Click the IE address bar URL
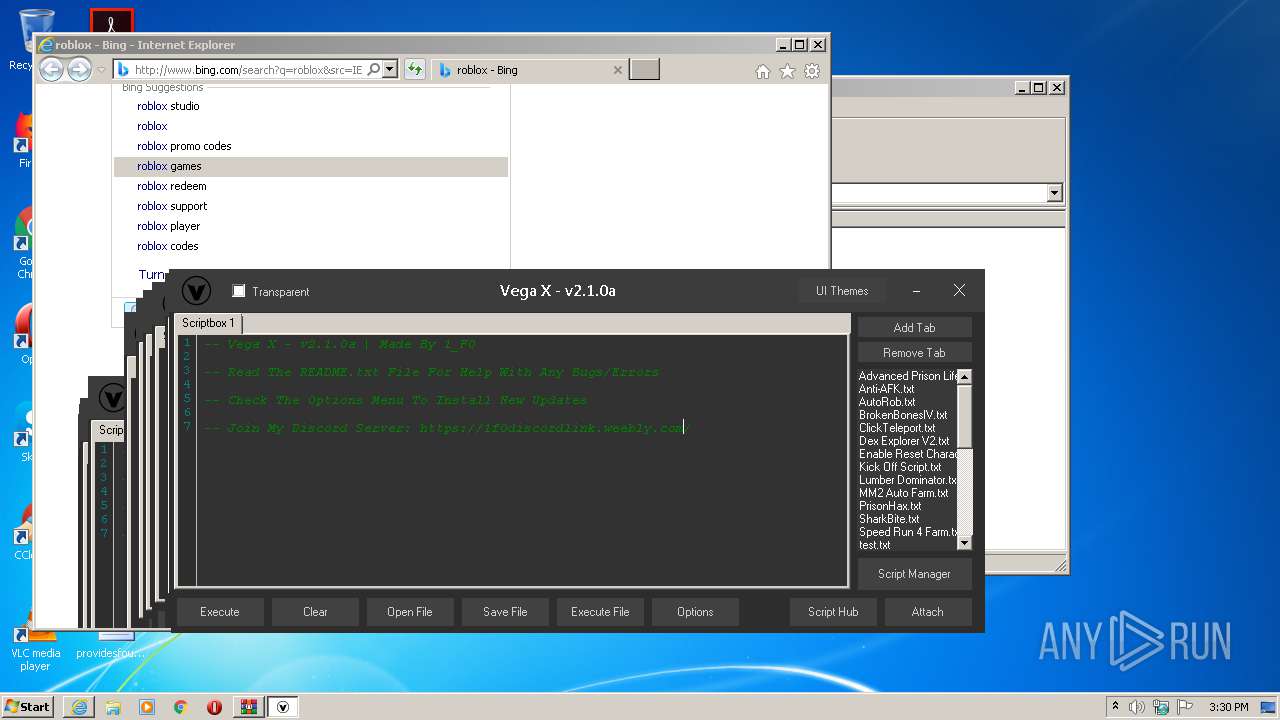Image resolution: width=1280 pixels, height=720 pixels. click(x=248, y=70)
